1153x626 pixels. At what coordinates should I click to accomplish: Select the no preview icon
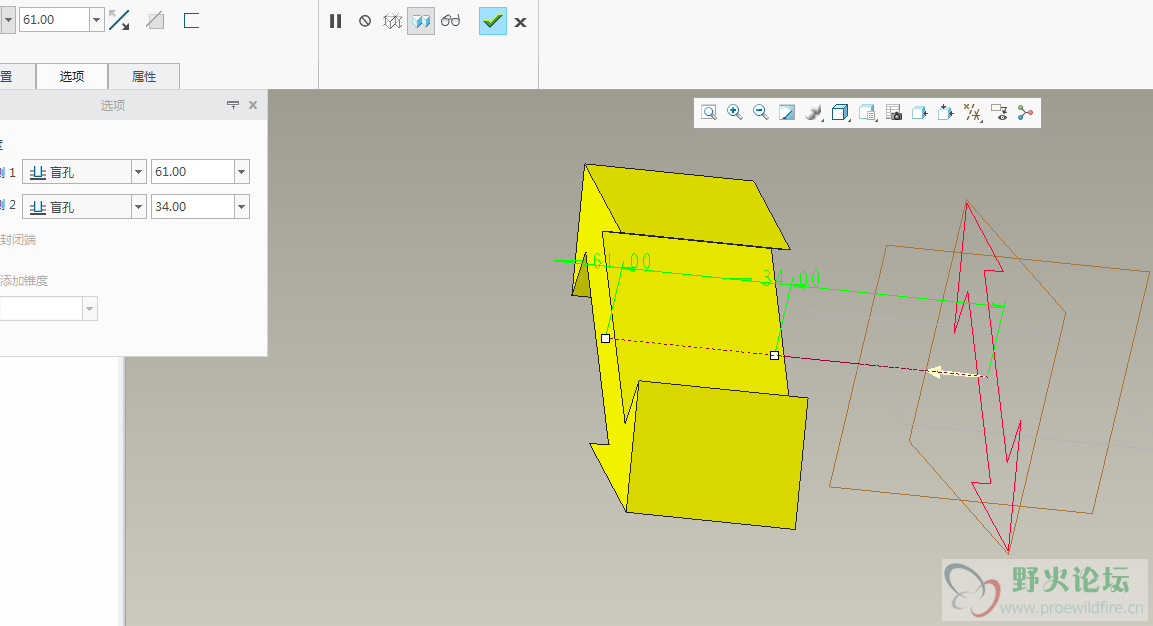[365, 21]
